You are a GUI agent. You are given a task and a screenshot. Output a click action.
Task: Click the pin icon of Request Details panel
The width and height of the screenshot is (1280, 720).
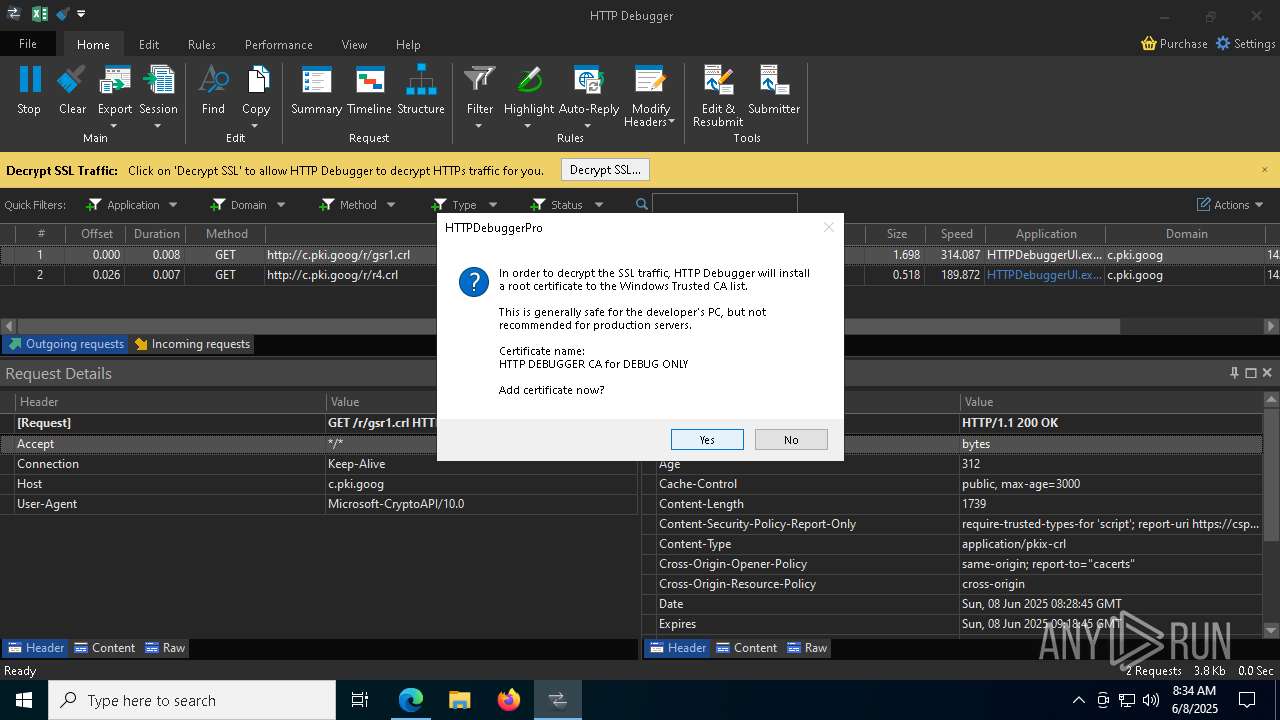(x=1235, y=373)
